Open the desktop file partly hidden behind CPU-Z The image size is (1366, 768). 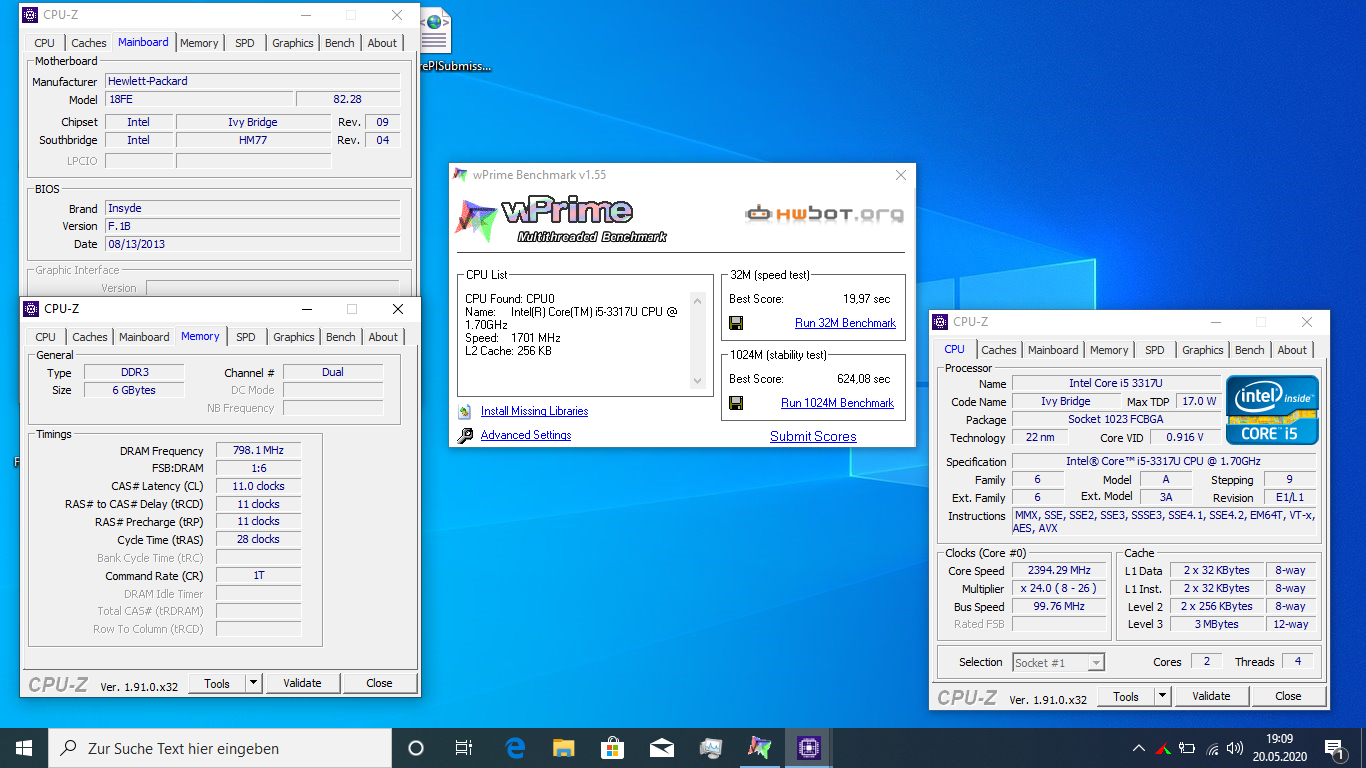pos(447,42)
